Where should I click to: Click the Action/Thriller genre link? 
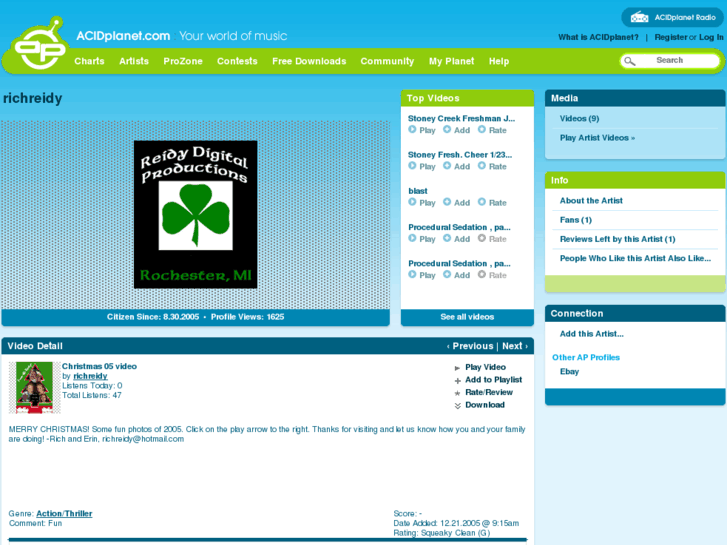(64, 513)
